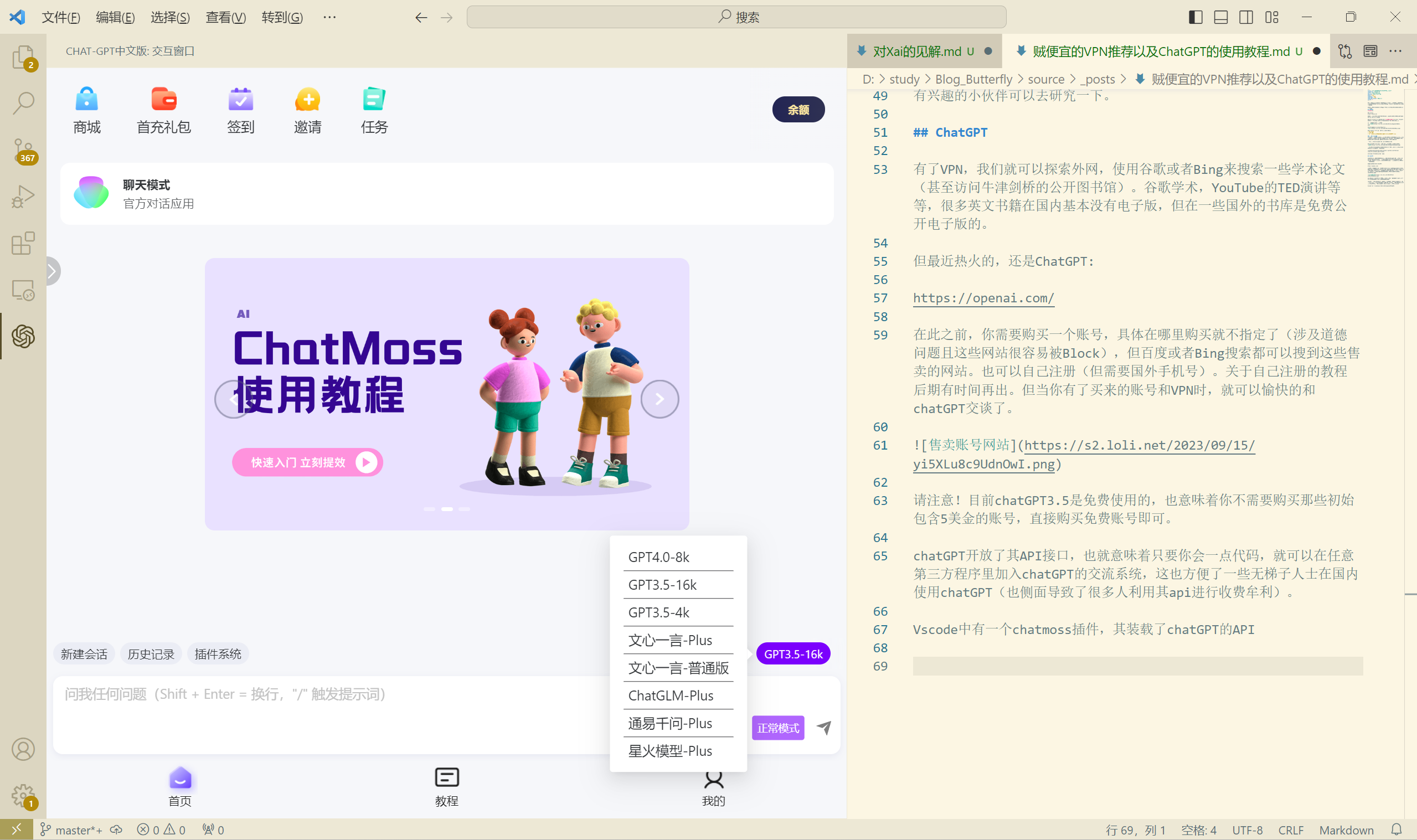Open remote window button in status bar
The image size is (1417, 840).
(17, 829)
